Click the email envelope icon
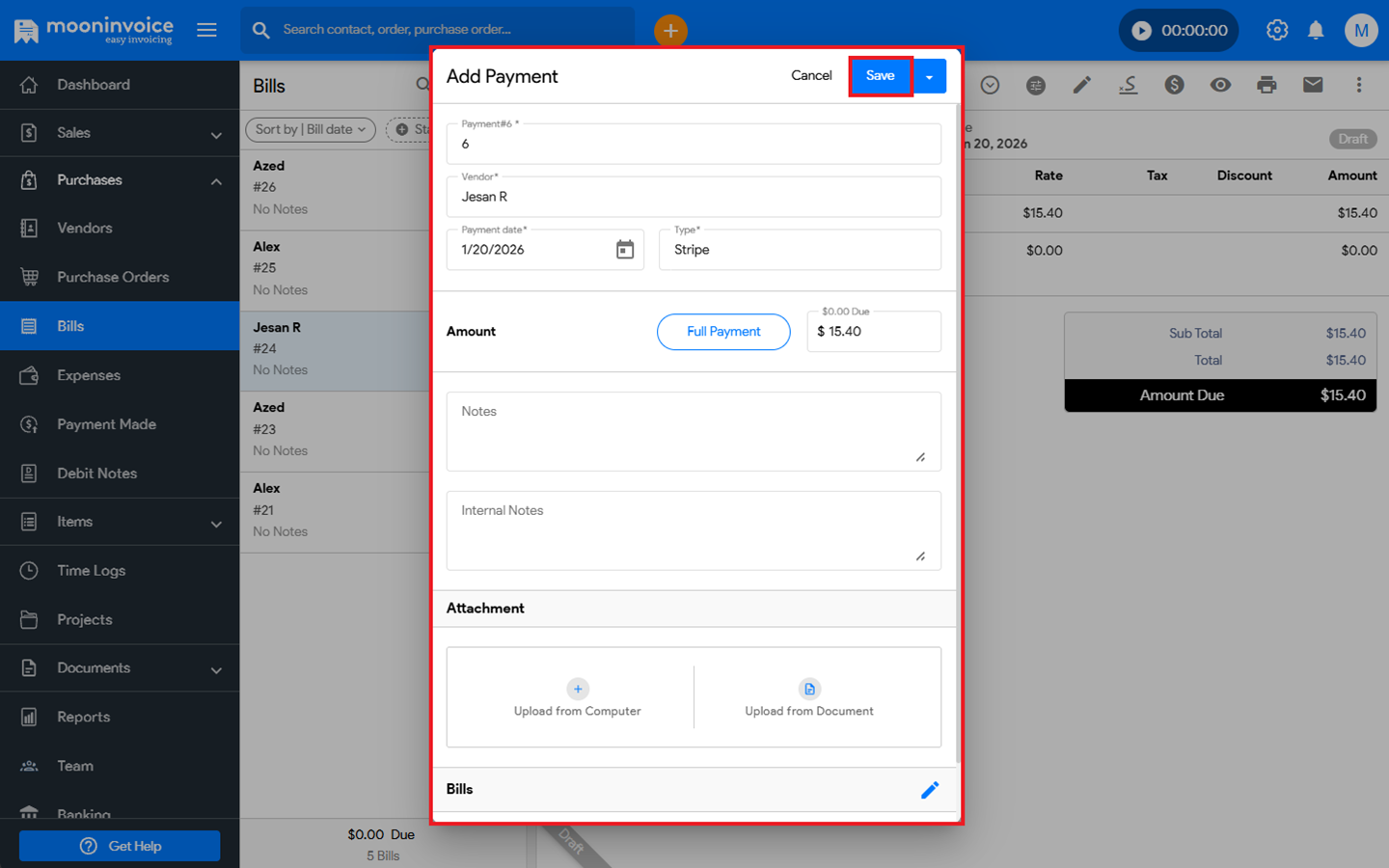This screenshot has width=1389, height=868. [x=1313, y=86]
